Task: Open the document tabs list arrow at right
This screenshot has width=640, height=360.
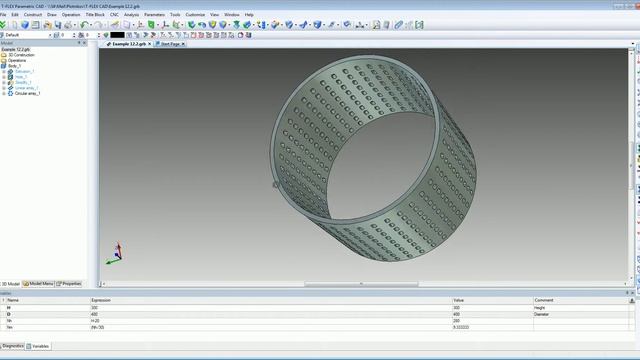Action: point(633,44)
